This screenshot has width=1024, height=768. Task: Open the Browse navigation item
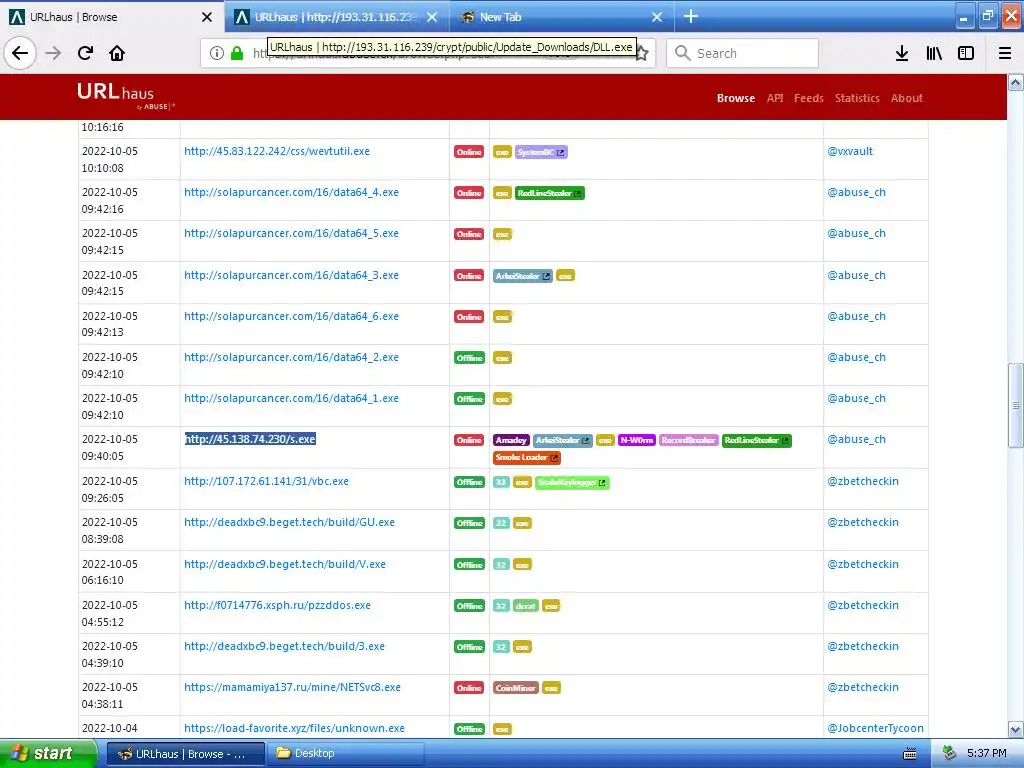[x=735, y=98]
